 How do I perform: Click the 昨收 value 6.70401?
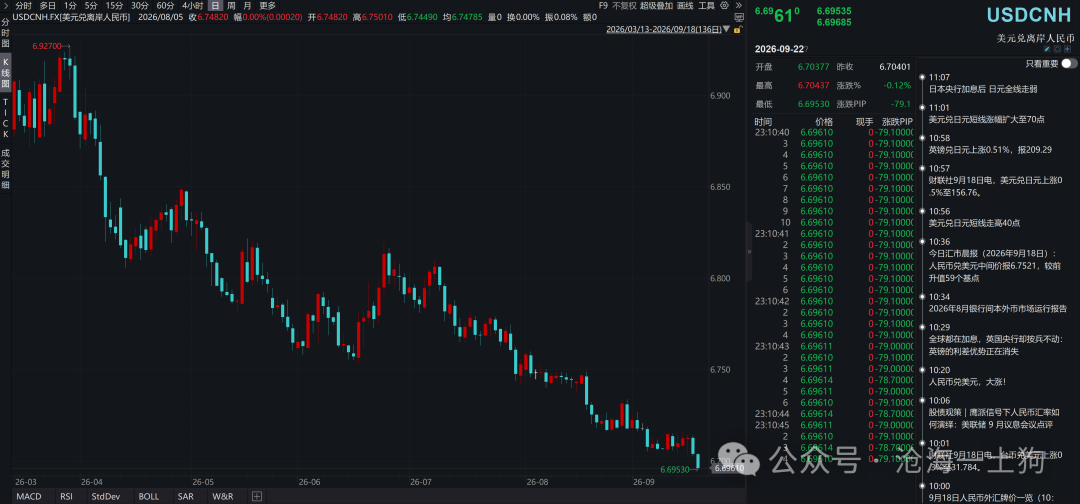pyautogui.click(x=895, y=67)
